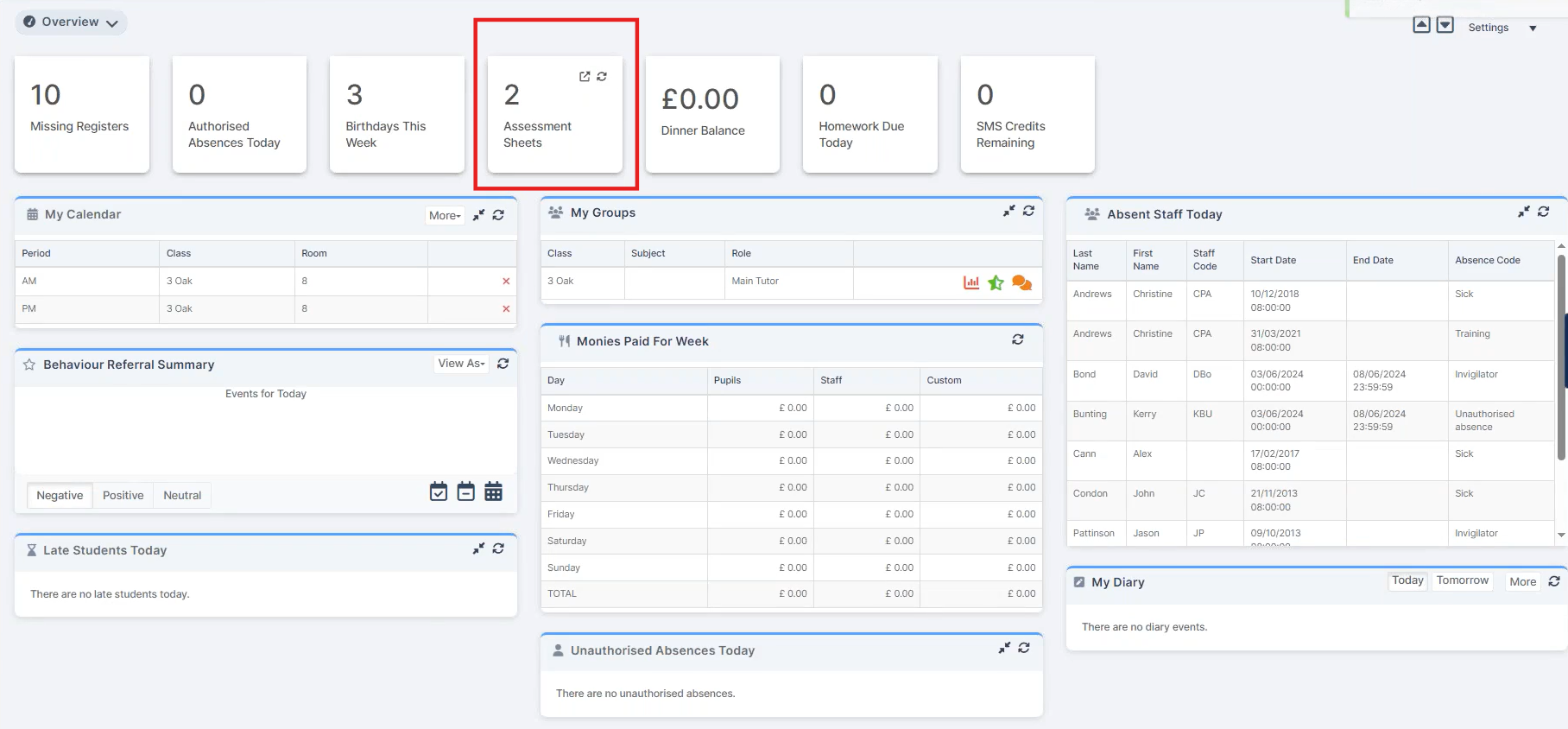This screenshot has width=1568, height=729.
Task: Switch to the Neutral behaviour tab
Action: 182,496
